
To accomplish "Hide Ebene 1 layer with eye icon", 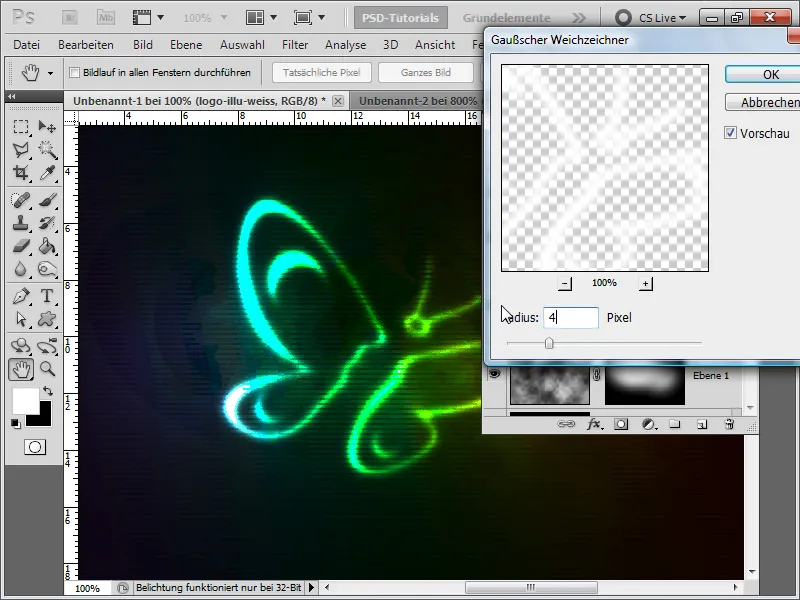I will click(493, 374).
